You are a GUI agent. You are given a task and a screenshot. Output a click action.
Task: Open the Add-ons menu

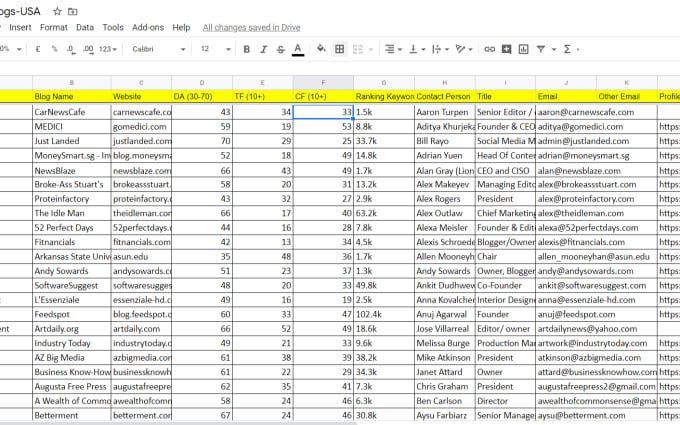[x=148, y=27]
